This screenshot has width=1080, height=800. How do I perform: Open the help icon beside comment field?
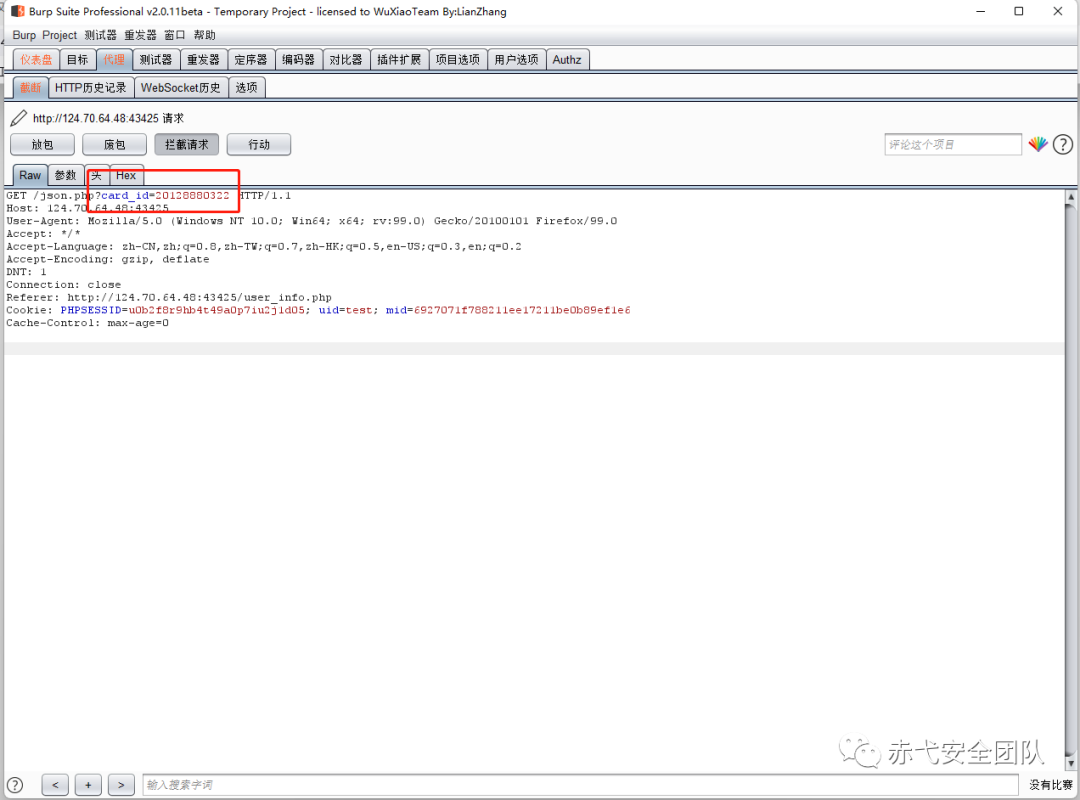1063,145
